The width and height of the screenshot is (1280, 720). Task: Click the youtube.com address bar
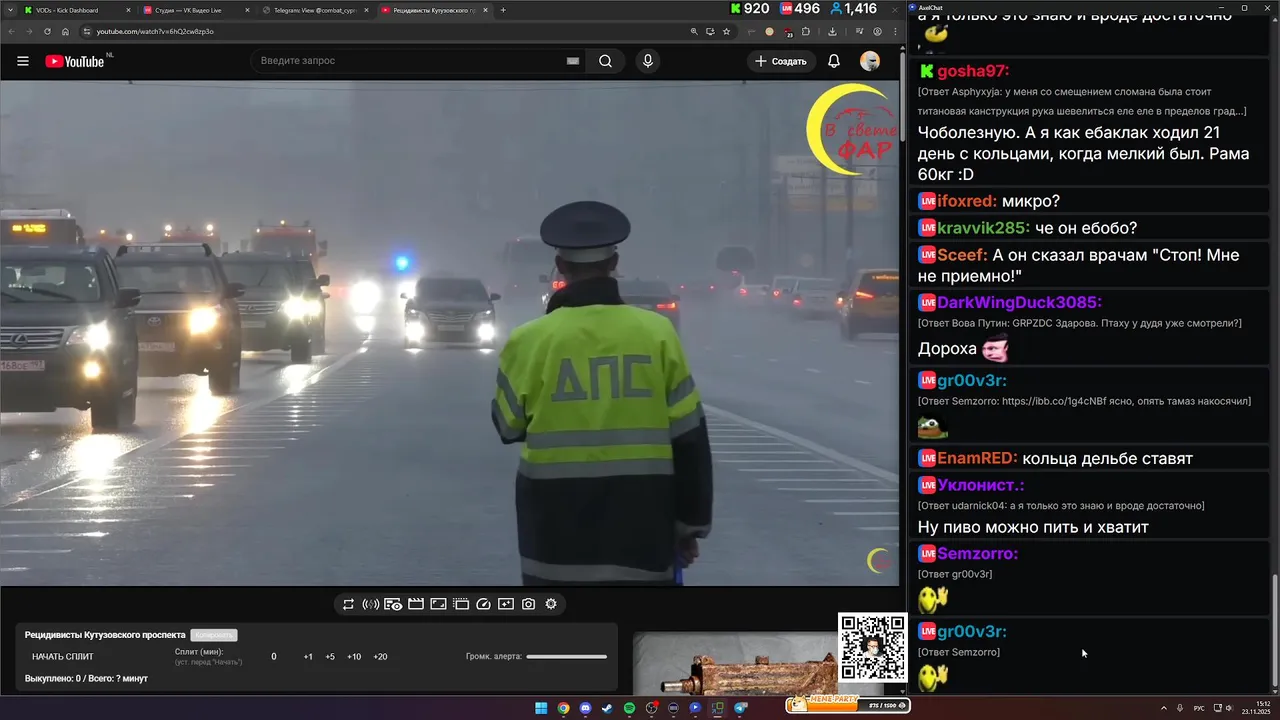[380, 31]
